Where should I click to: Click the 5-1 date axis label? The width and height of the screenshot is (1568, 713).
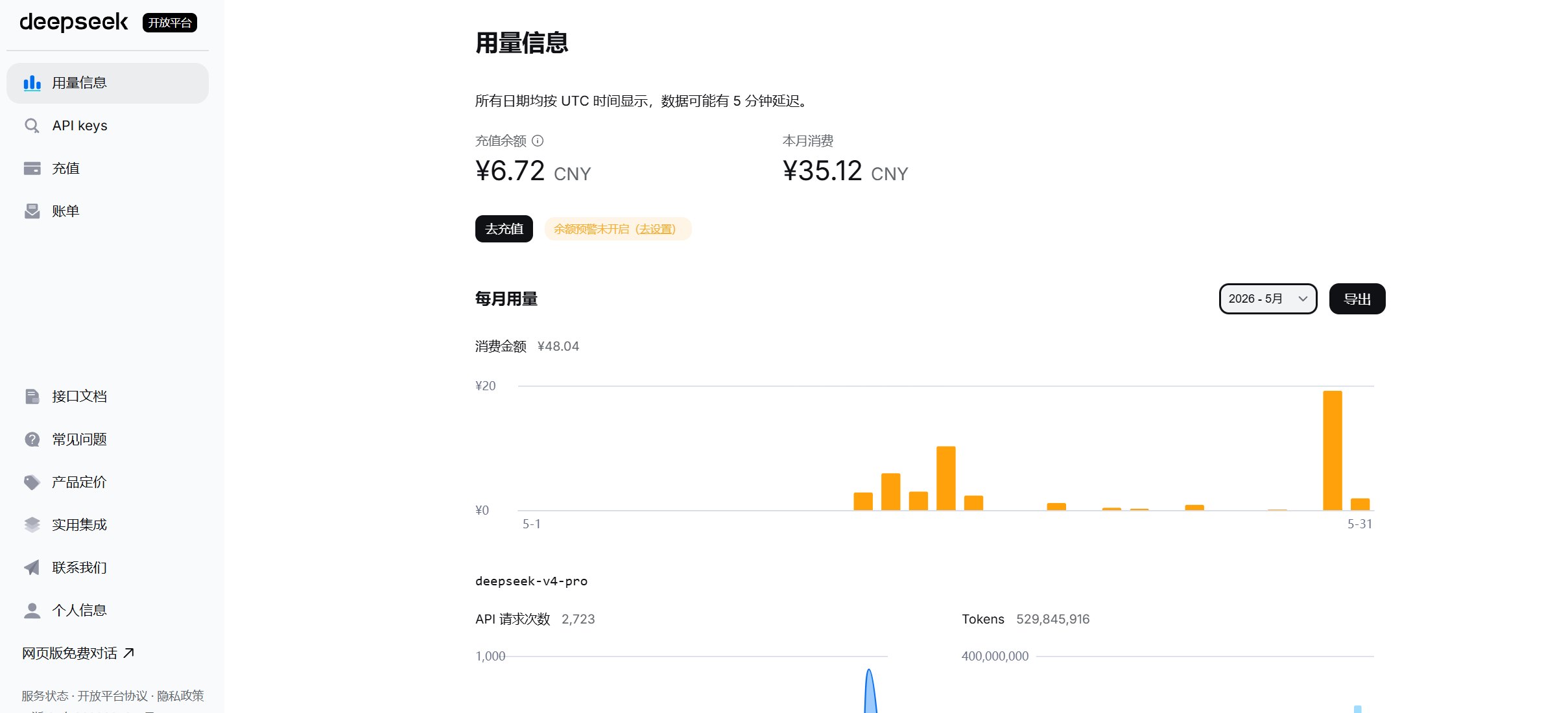(532, 524)
